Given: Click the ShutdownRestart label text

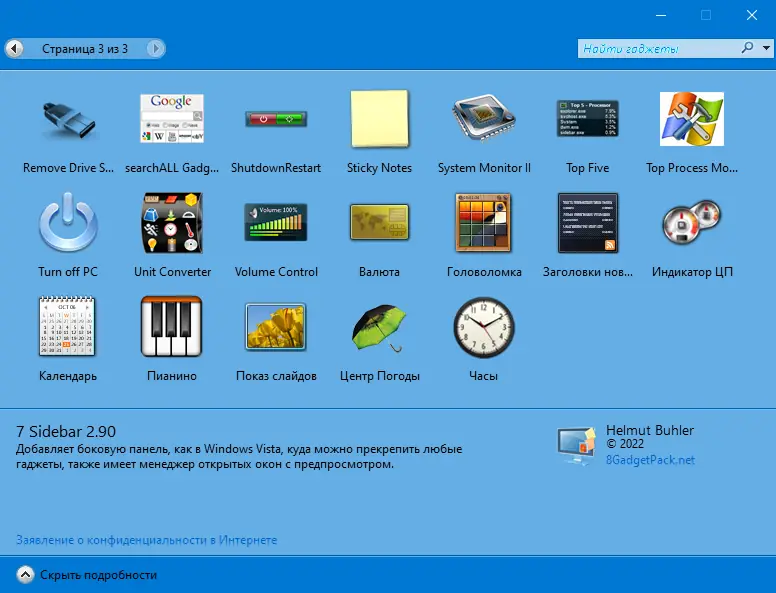Looking at the screenshot, I should (x=276, y=168).
